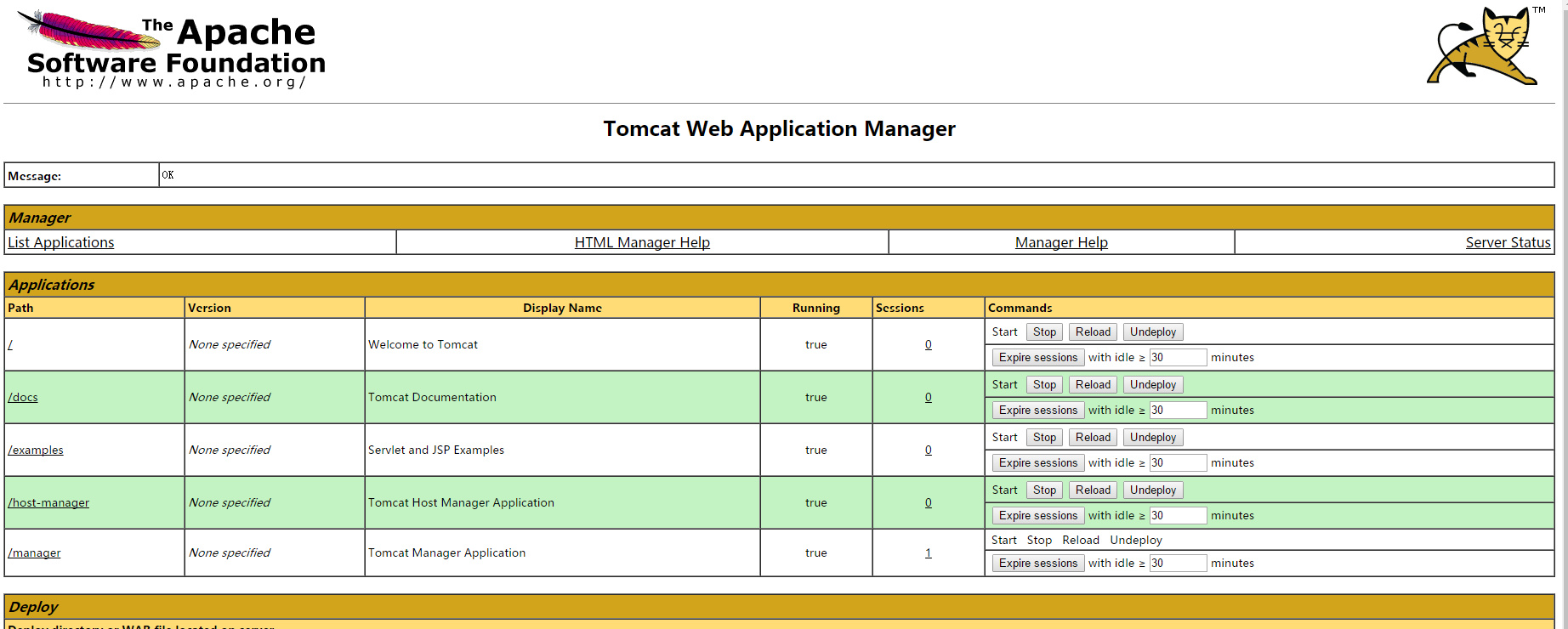Reload the /host-manager application
This screenshot has height=629, width=1568.
pyautogui.click(x=1093, y=490)
